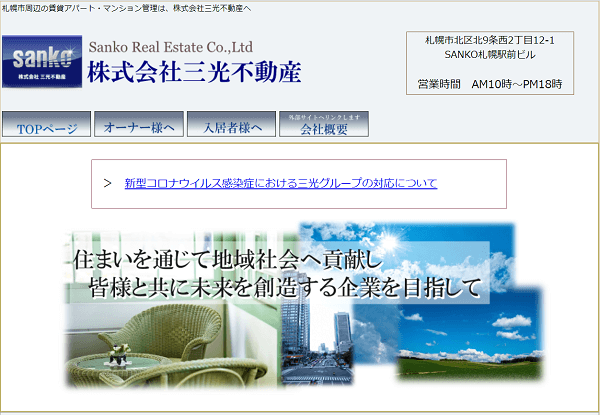Click the SANKO札幌駅前ビル text
Viewport: 600px width, 415px height.
pyautogui.click(x=490, y=55)
